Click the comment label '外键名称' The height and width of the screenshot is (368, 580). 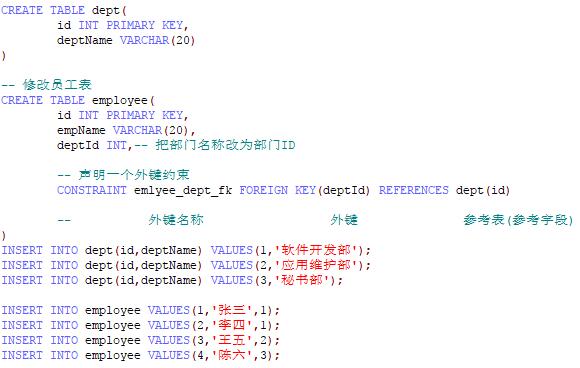pyautogui.click(x=176, y=220)
